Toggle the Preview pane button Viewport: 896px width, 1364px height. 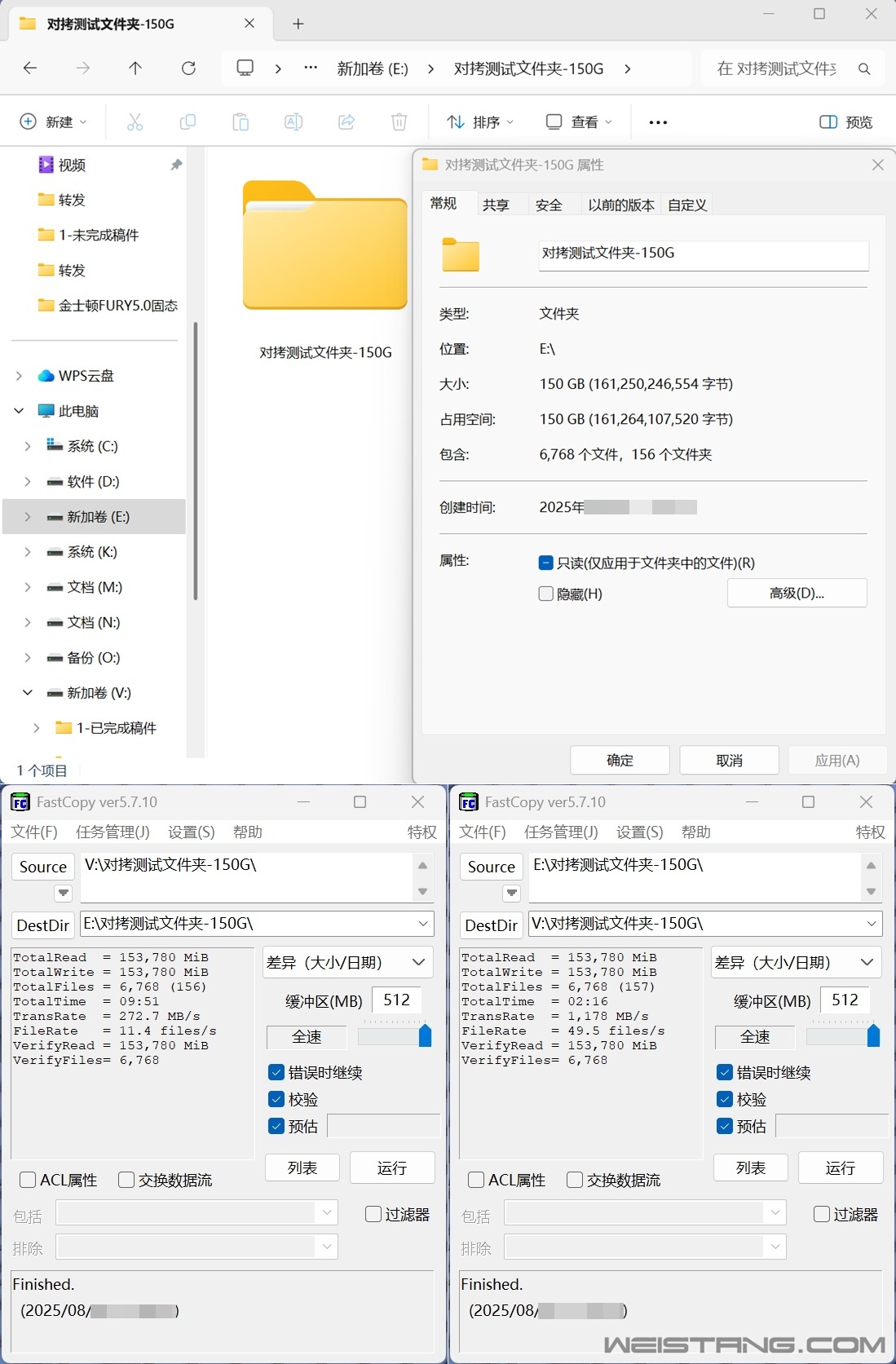point(845,122)
